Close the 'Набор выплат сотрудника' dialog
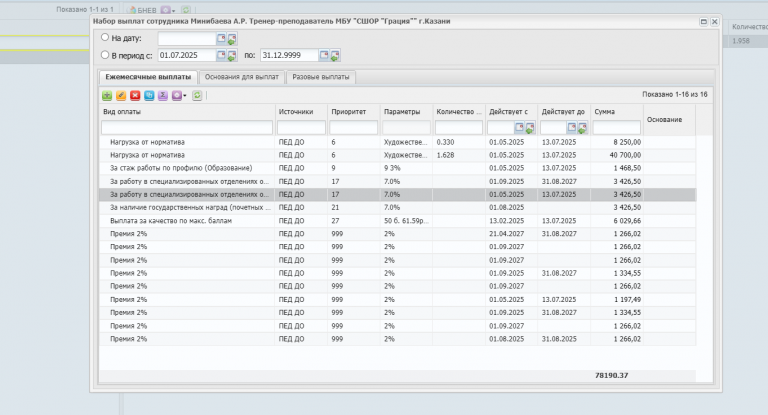The image size is (768, 415). [x=715, y=22]
